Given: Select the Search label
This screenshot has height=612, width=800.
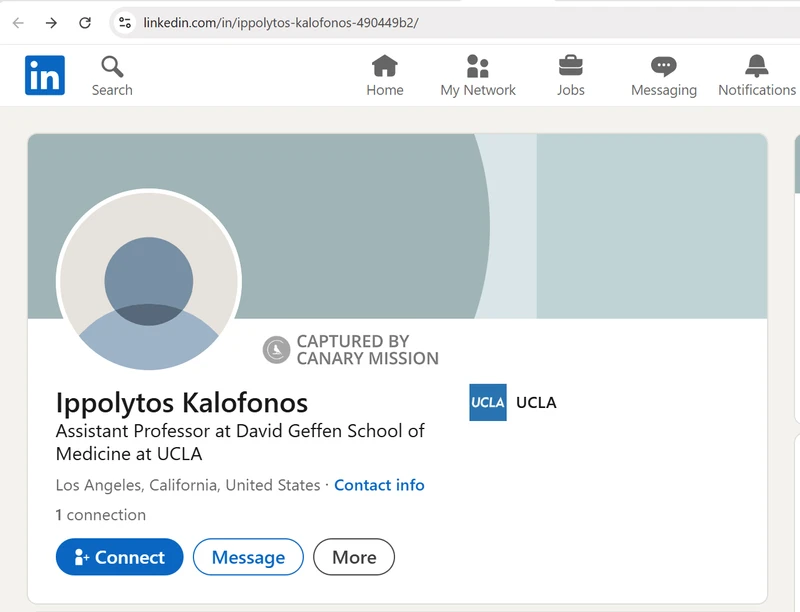Looking at the screenshot, I should tap(112, 90).
